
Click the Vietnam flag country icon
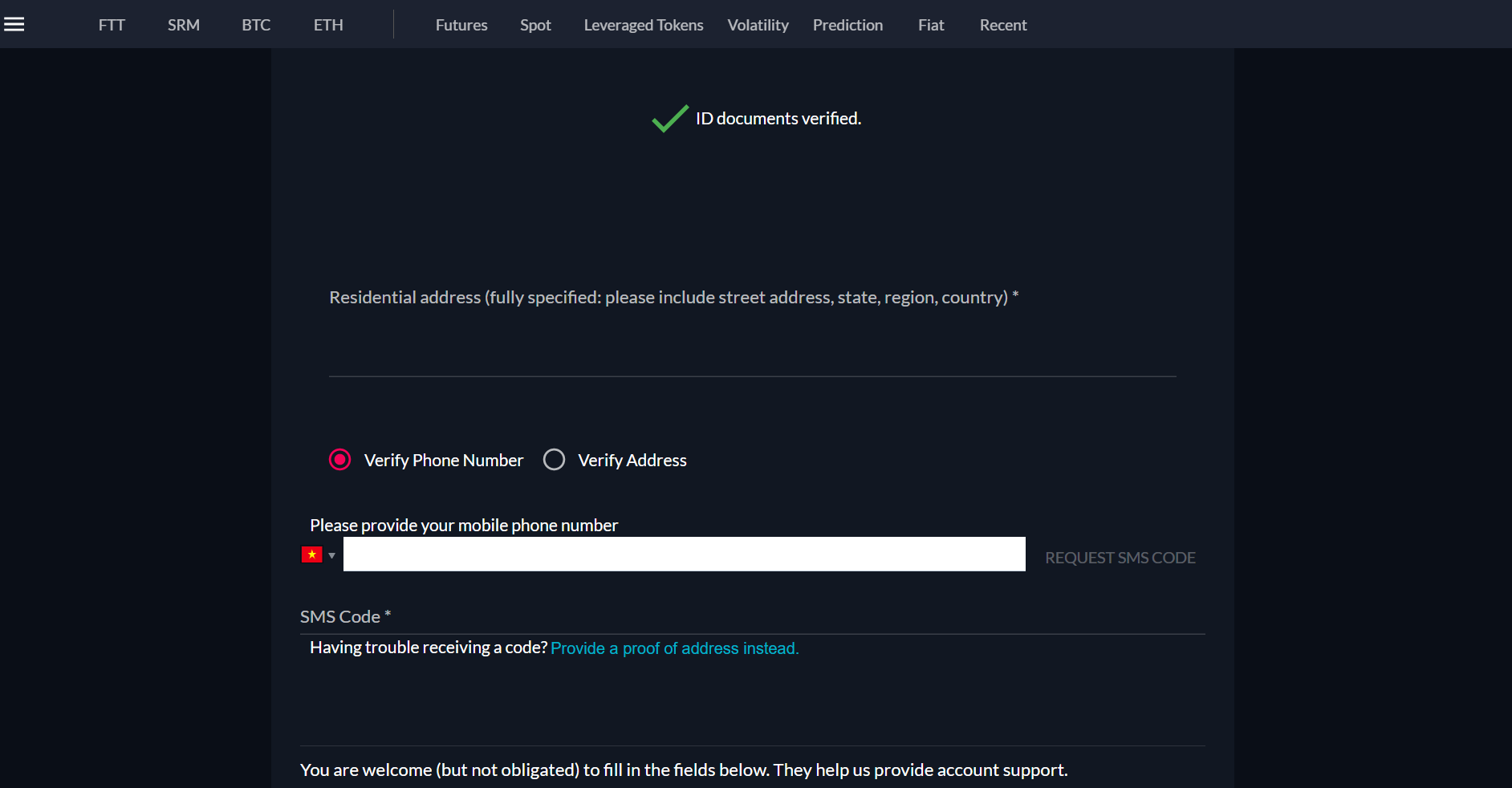click(x=311, y=554)
